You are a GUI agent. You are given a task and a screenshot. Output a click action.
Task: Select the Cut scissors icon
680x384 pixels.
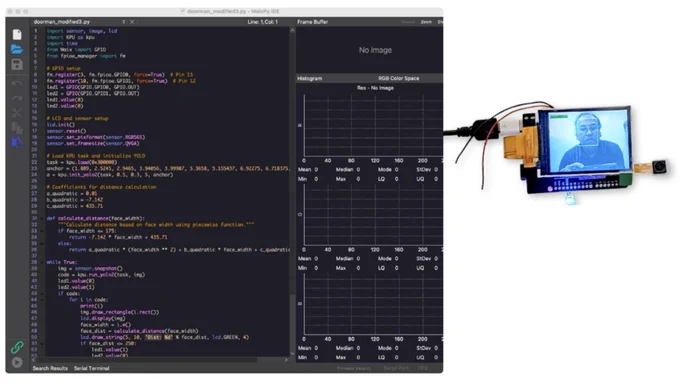point(17,113)
